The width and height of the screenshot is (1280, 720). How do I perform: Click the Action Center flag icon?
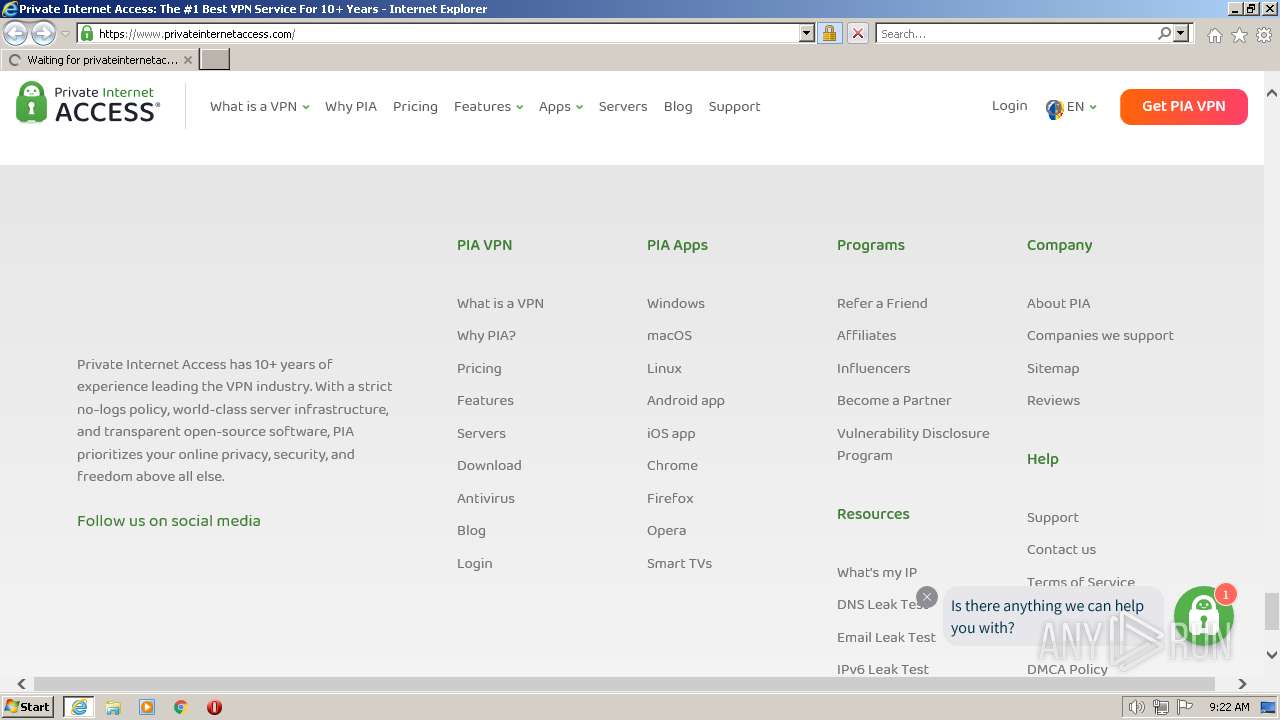pos(1185,707)
